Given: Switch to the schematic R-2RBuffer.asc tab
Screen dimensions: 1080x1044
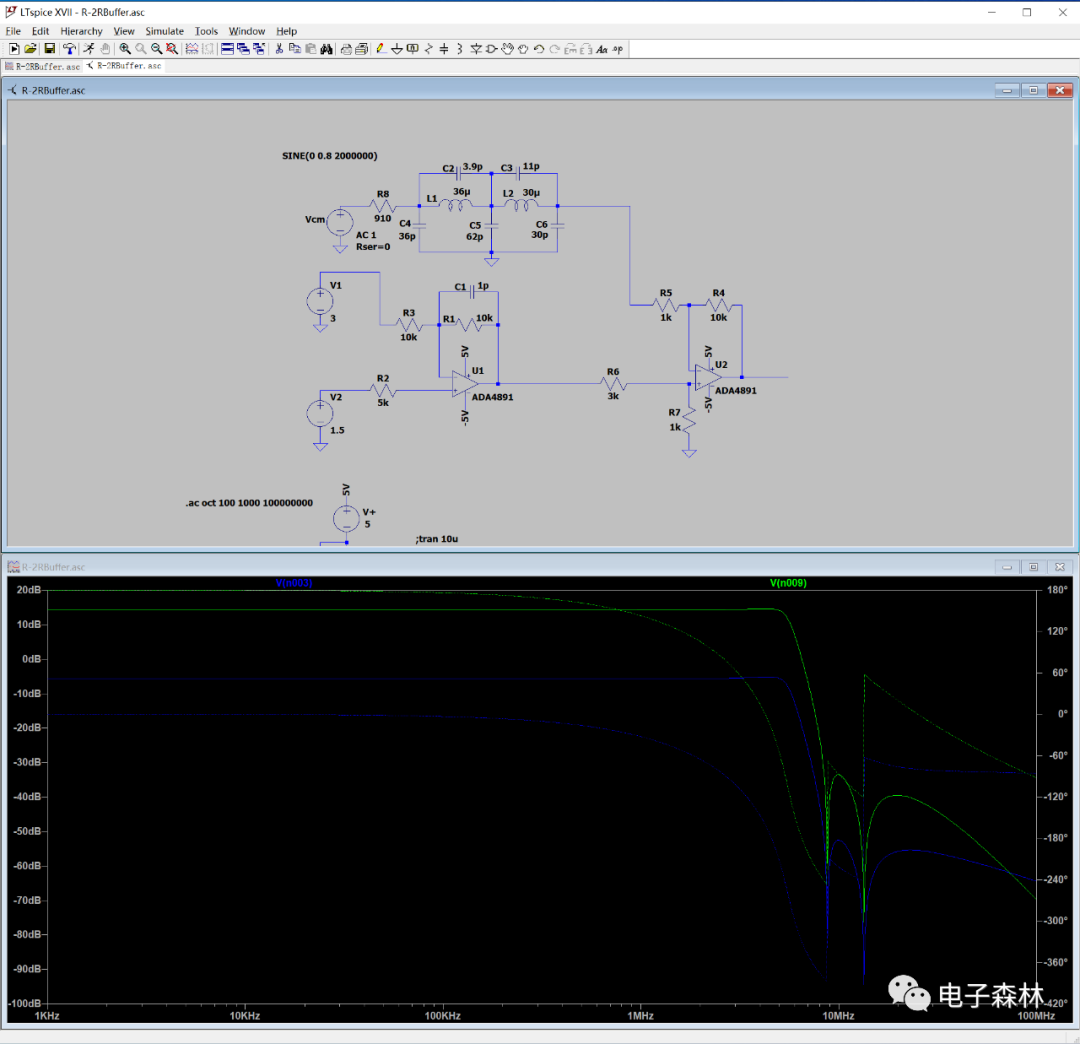Looking at the screenshot, I should (x=124, y=66).
